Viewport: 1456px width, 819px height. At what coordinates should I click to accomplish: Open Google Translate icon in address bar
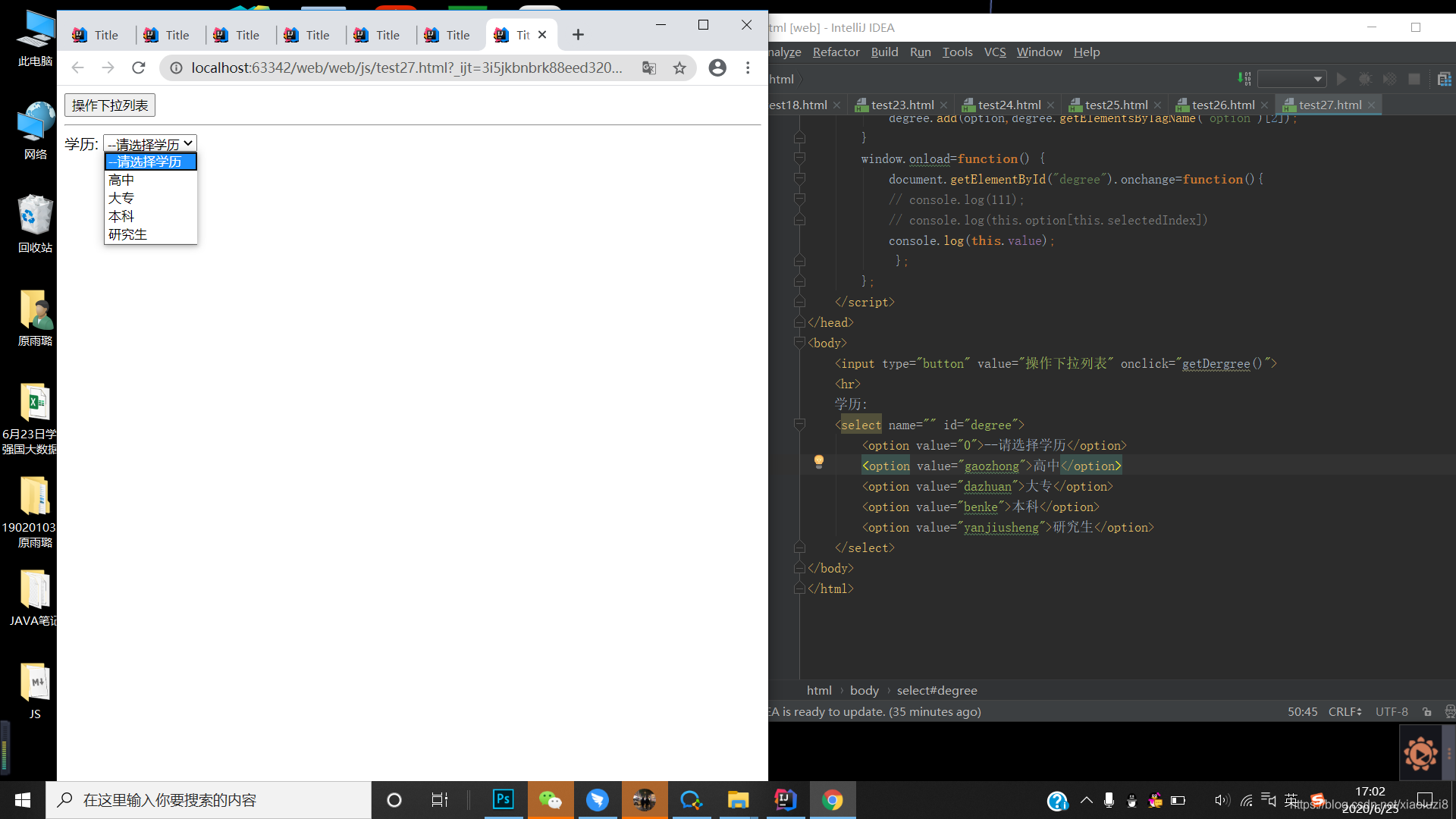649,67
